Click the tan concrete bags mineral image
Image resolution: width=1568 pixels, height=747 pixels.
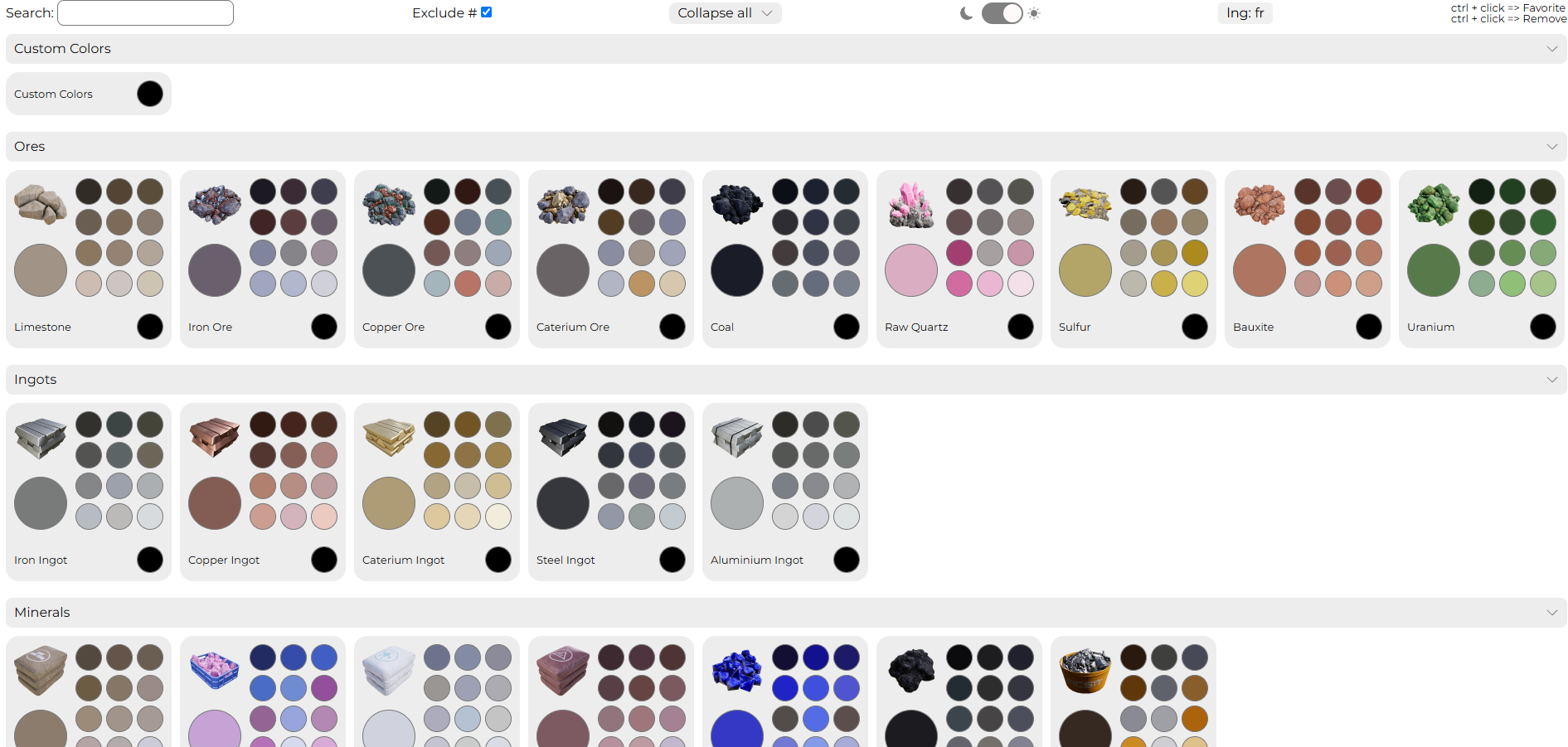pos(41,672)
